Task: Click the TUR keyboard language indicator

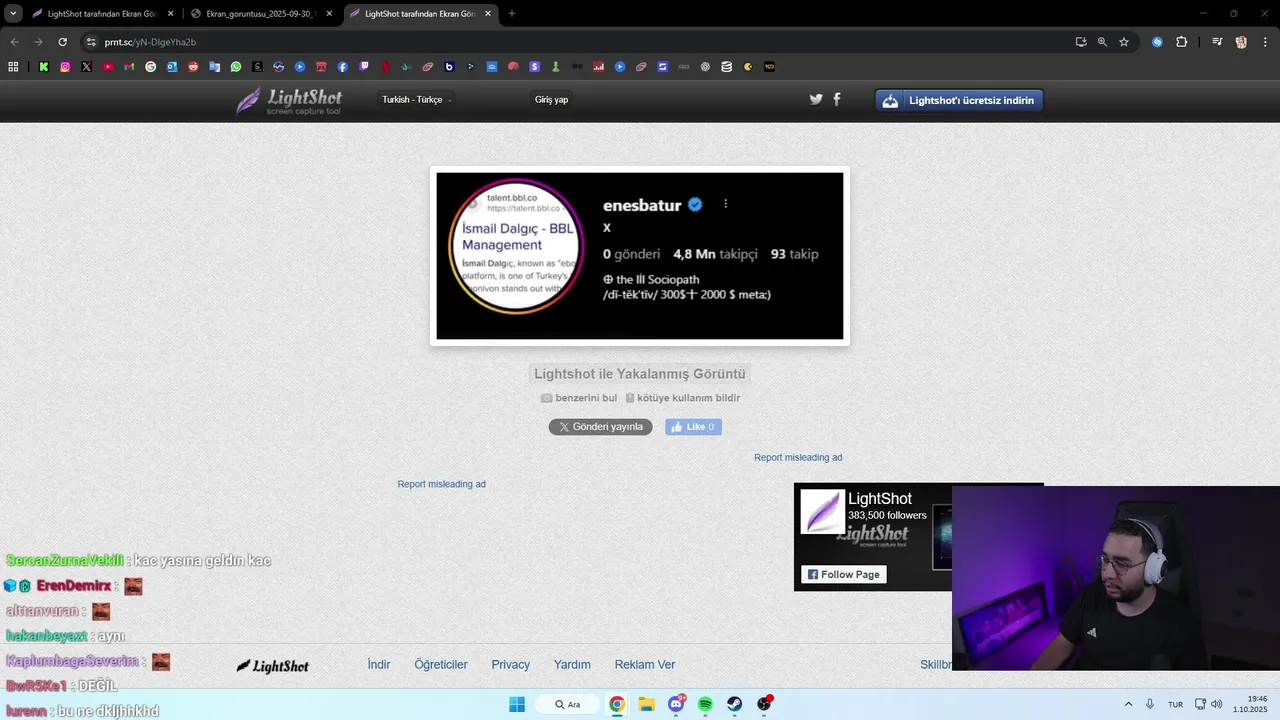Action: point(1176,704)
